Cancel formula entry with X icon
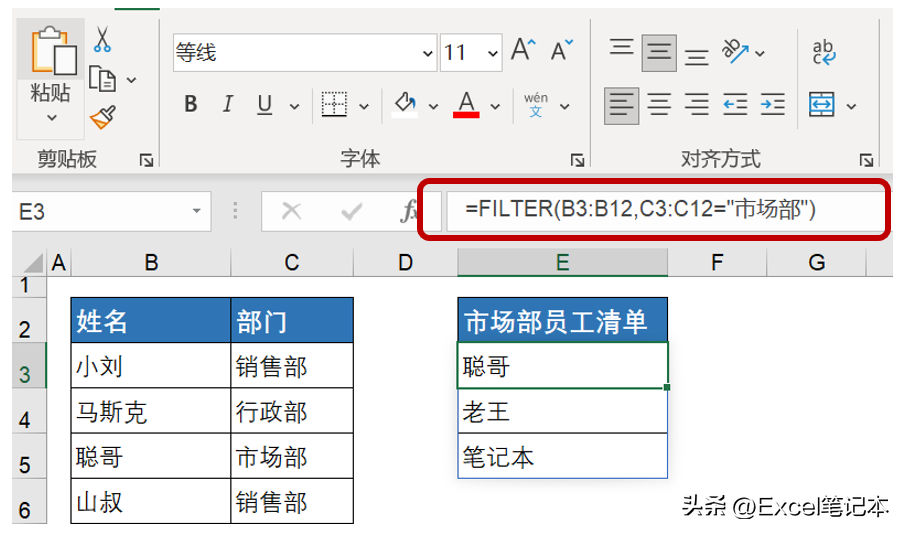 click(x=291, y=211)
